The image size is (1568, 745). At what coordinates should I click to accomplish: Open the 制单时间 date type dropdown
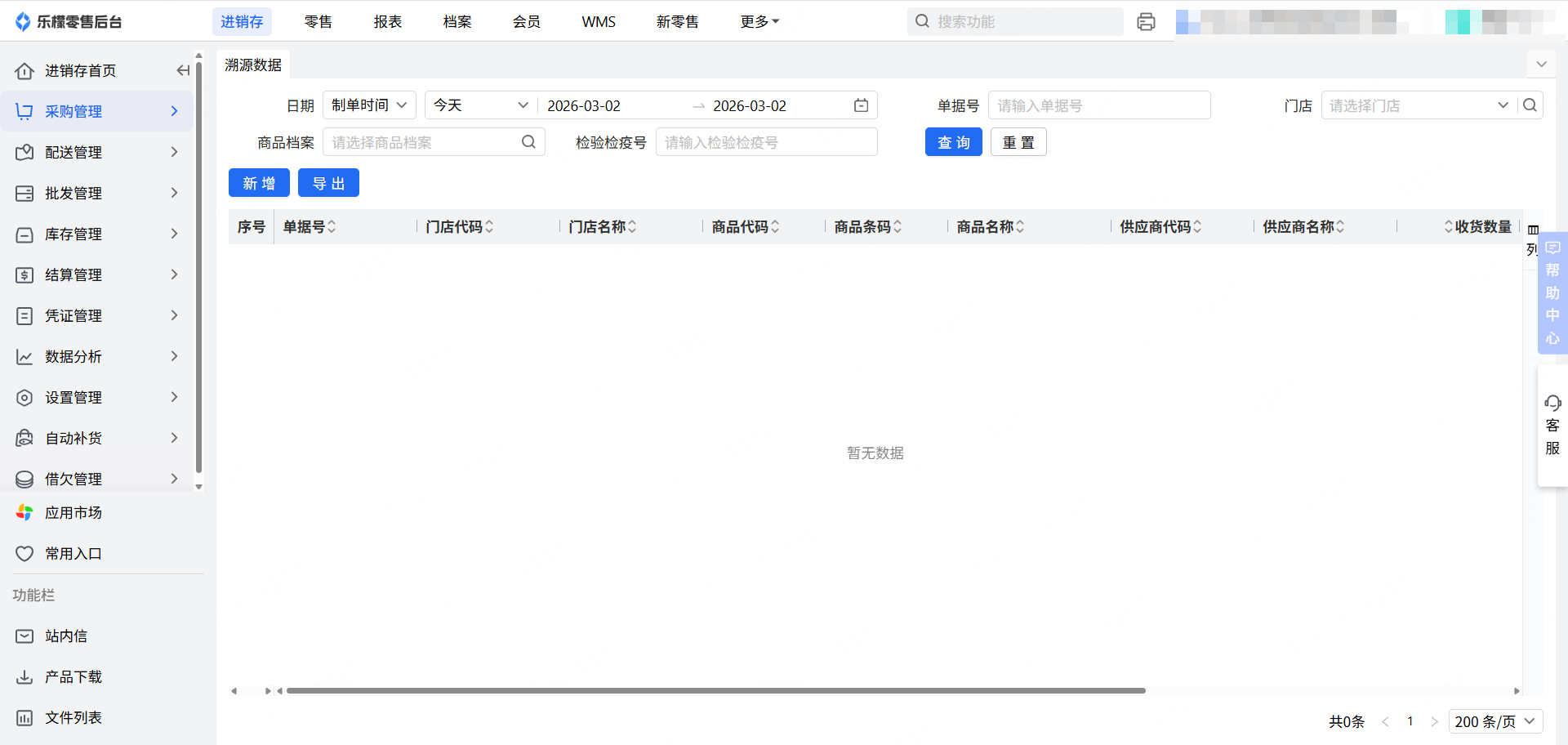click(x=369, y=105)
